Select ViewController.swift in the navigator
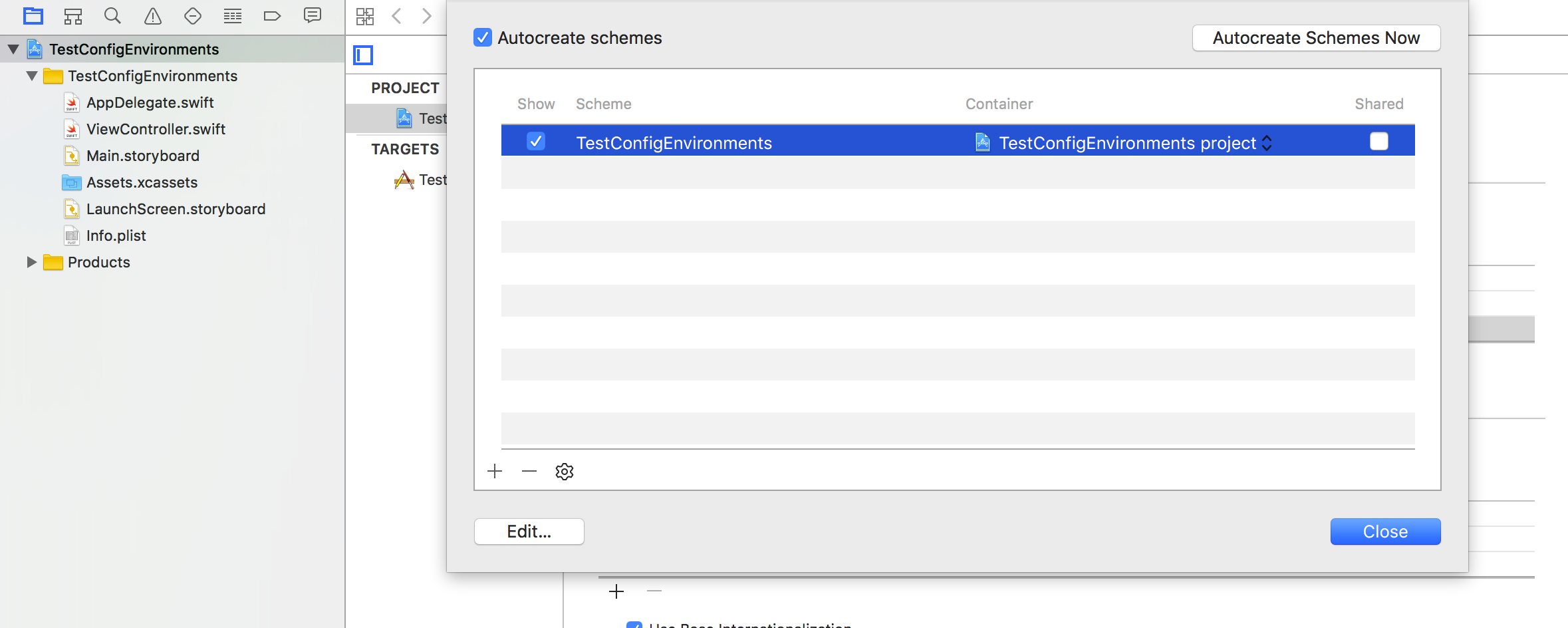Image resolution: width=1568 pixels, height=628 pixels. point(156,129)
